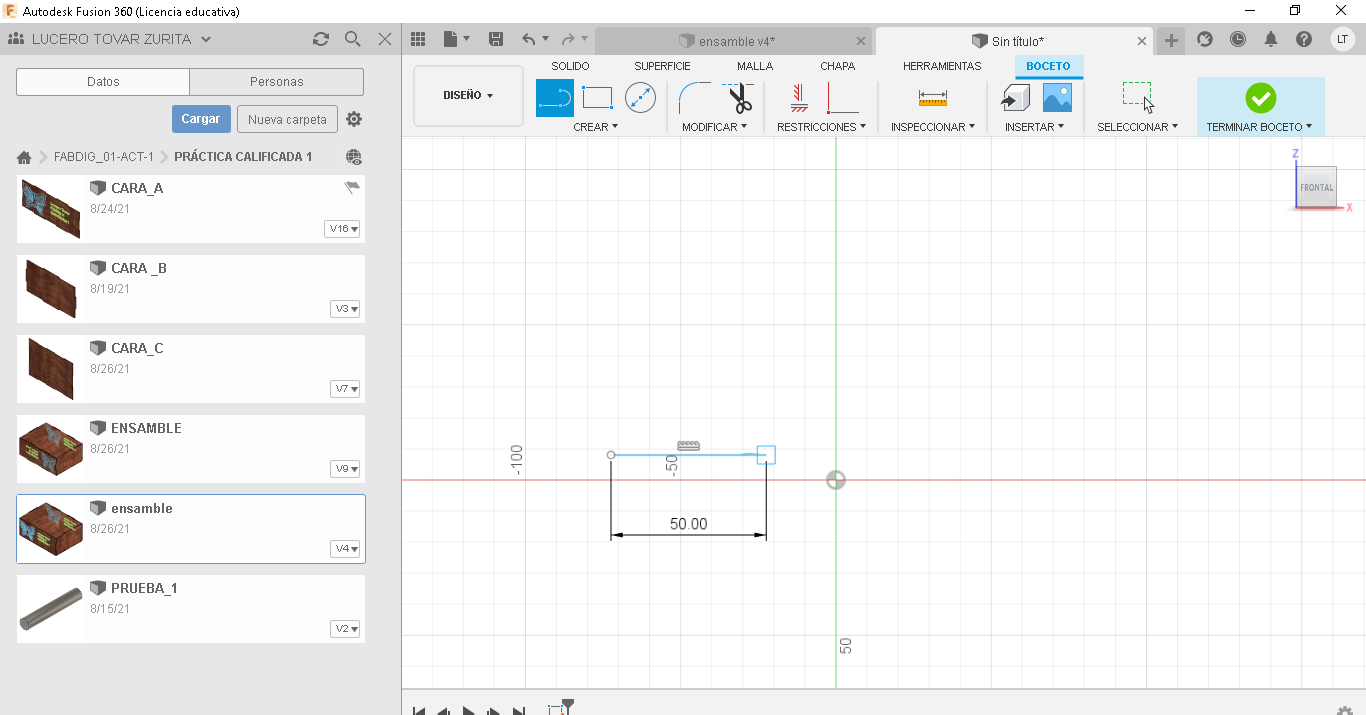The height and width of the screenshot is (715, 1366).
Task: Expand the SELECCIONAR menu
Action: (1138, 127)
